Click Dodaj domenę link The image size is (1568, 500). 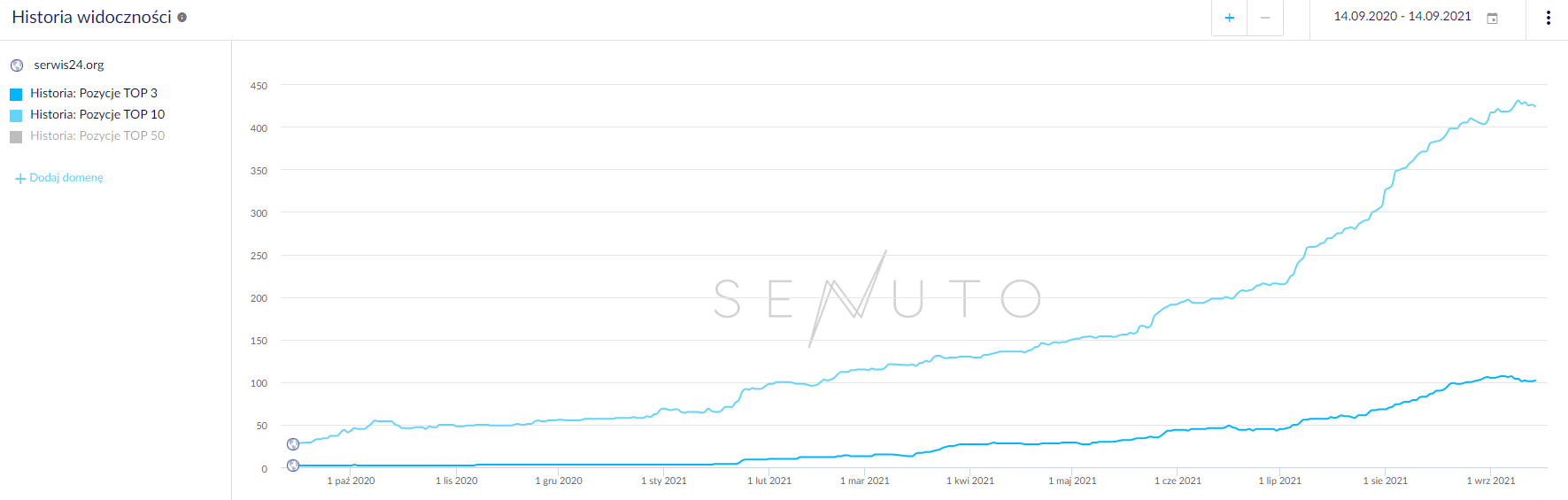click(66, 178)
